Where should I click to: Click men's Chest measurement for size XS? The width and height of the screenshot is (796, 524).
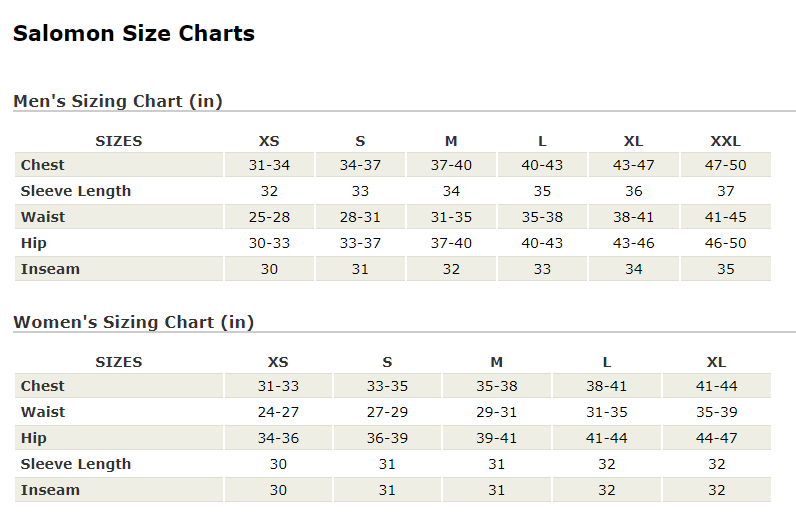click(269, 165)
